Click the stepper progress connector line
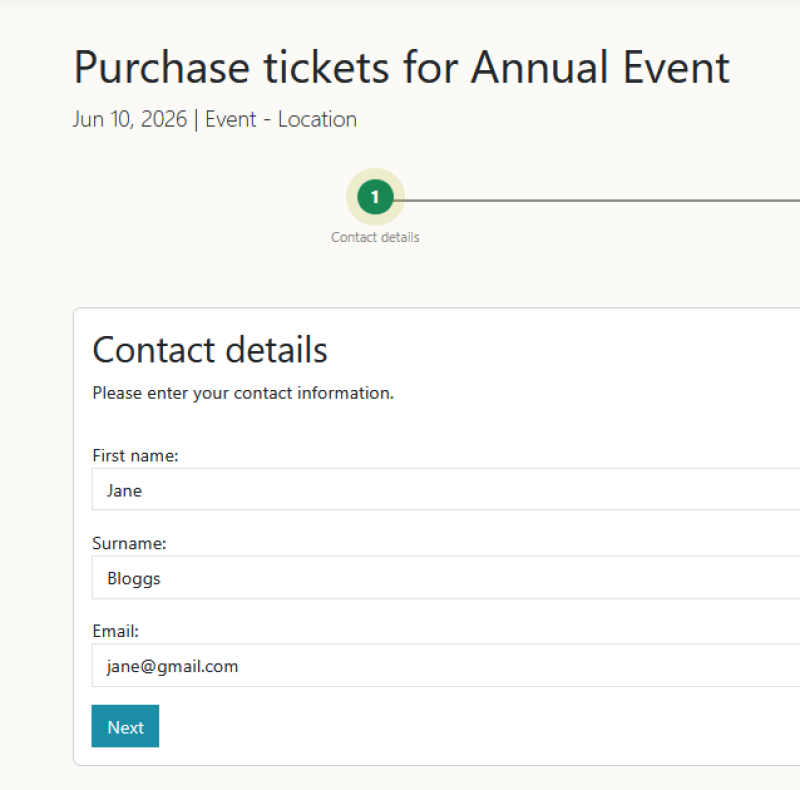The height and width of the screenshot is (790, 800). 600,199
